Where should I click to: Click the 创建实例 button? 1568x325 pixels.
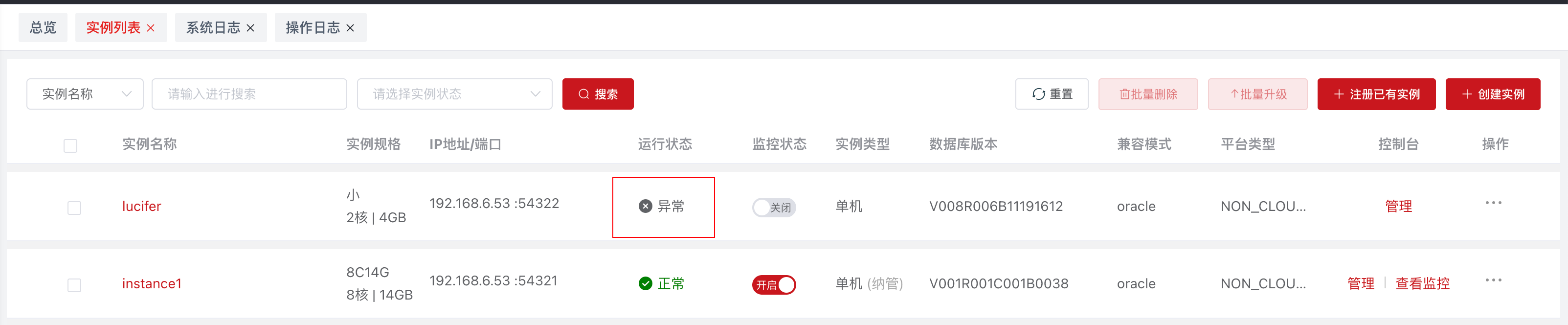coord(1493,94)
